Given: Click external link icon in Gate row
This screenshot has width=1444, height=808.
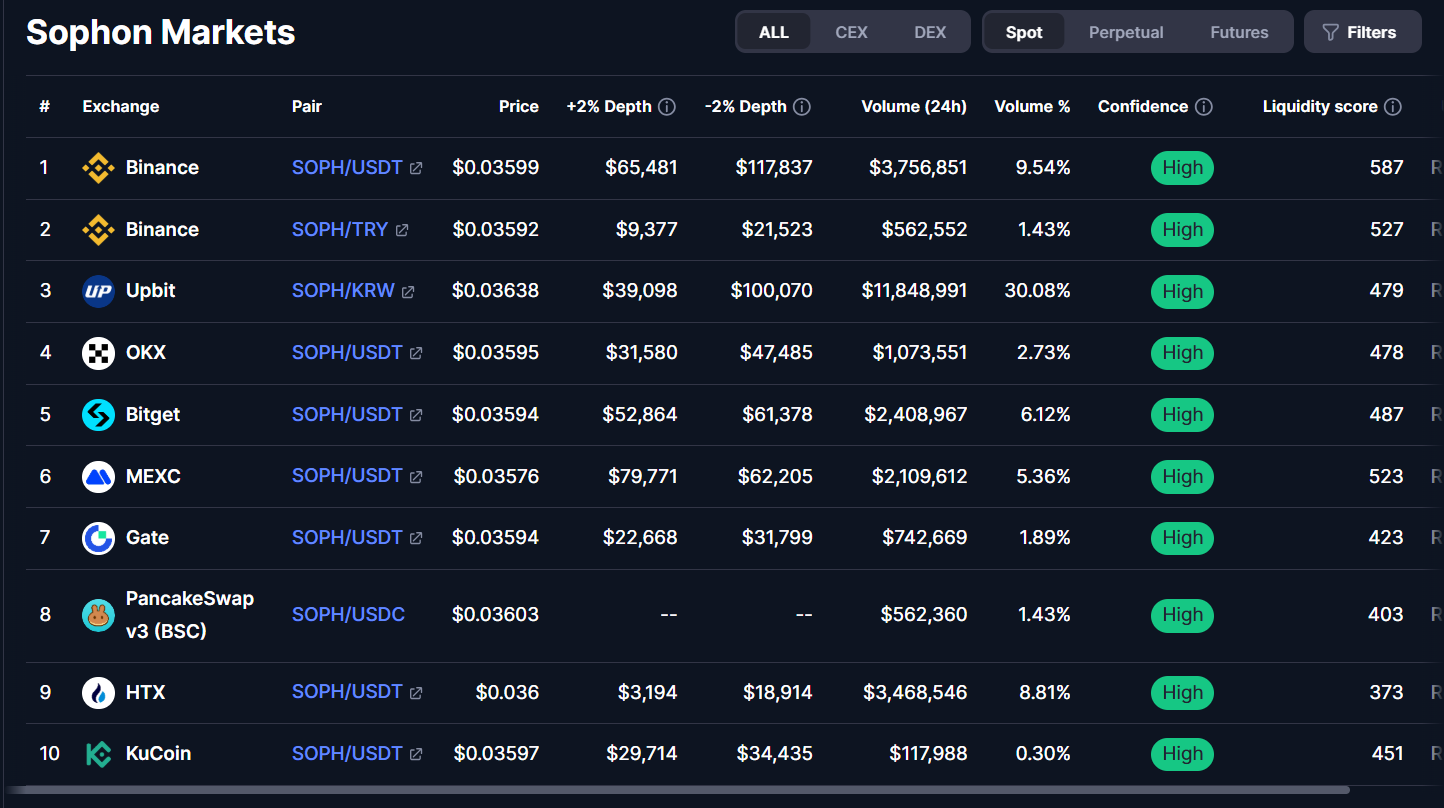Looking at the screenshot, I should click(416, 538).
